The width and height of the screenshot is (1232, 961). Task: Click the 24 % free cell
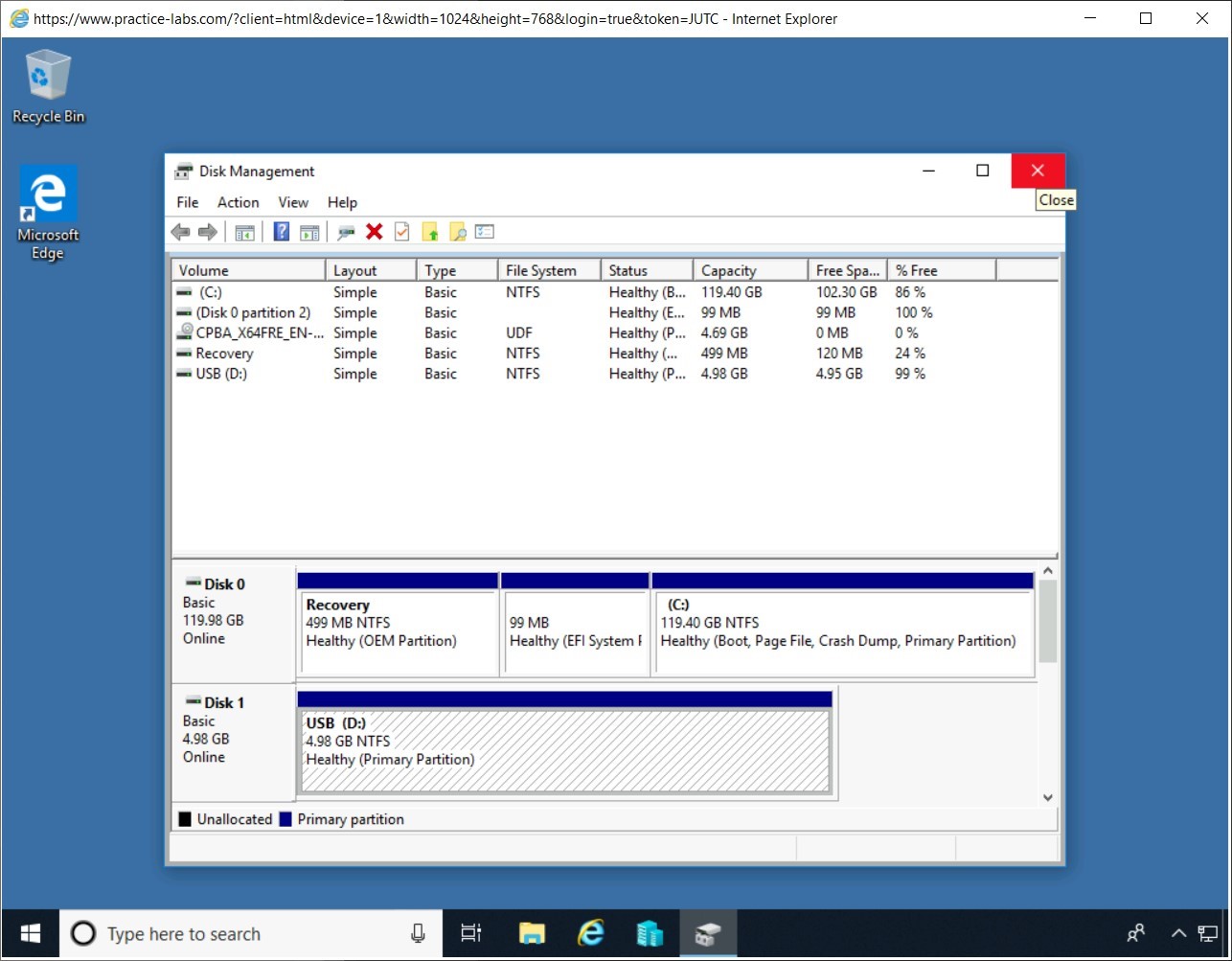click(x=910, y=354)
